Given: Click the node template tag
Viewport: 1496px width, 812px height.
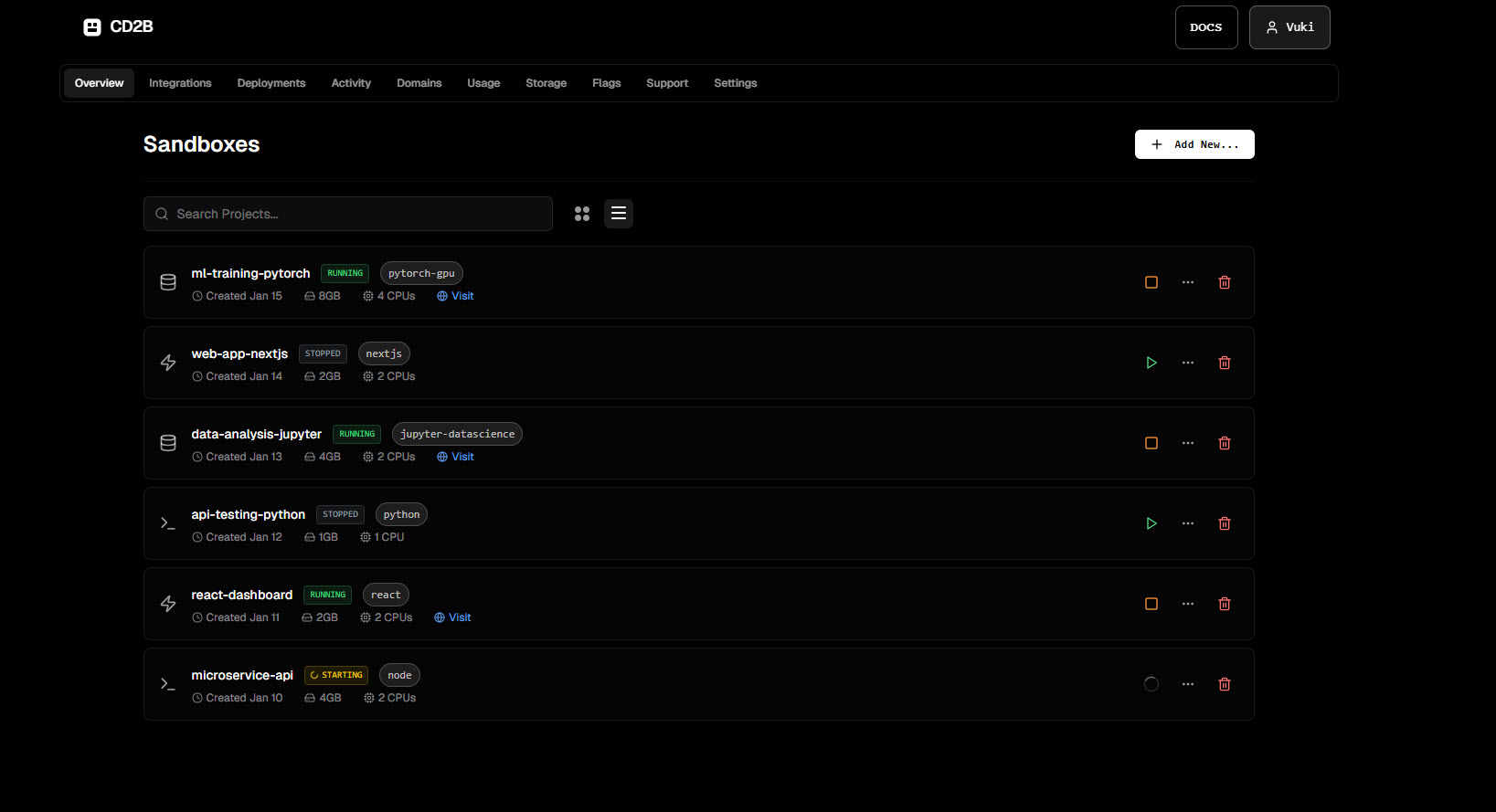Looking at the screenshot, I should pyautogui.click(x=399, y=675).
